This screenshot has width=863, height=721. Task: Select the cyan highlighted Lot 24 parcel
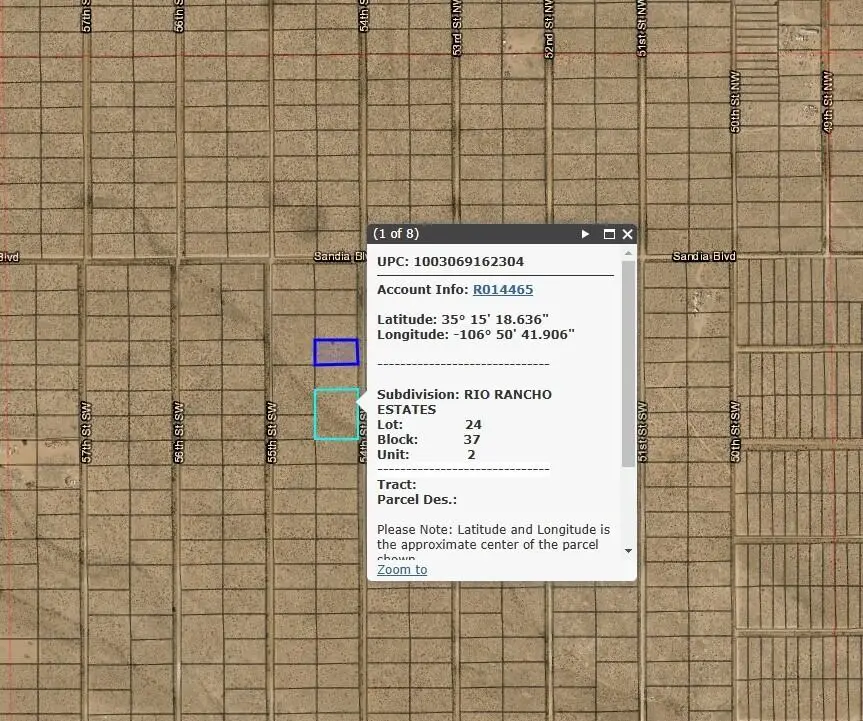pos(336,413)
